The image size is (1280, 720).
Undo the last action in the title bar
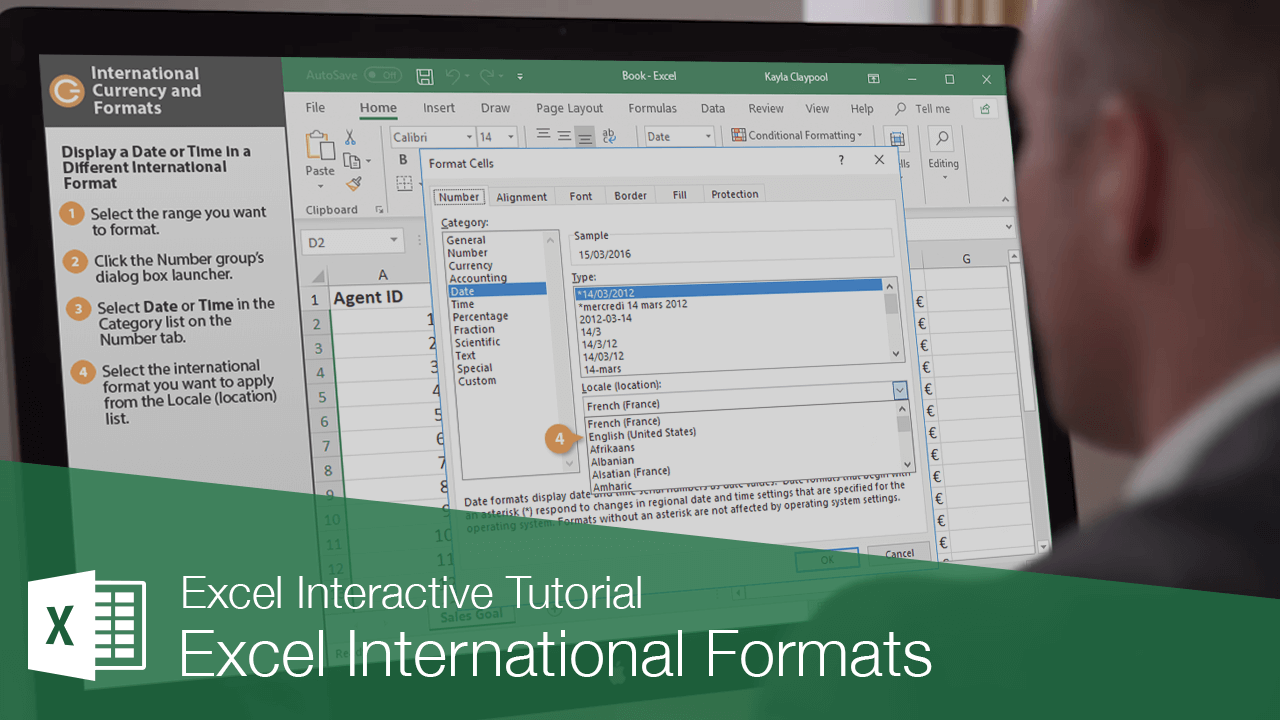452,76
